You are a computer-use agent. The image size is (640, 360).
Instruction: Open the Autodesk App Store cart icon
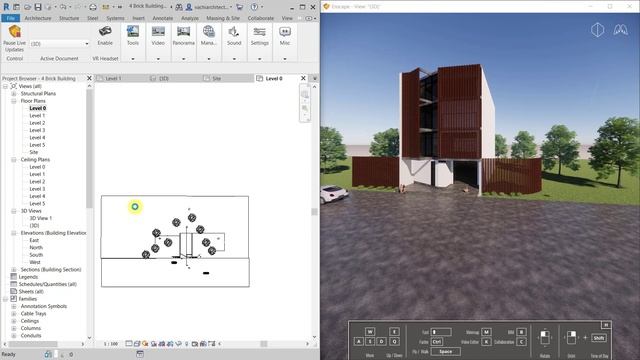coord(240,7)
